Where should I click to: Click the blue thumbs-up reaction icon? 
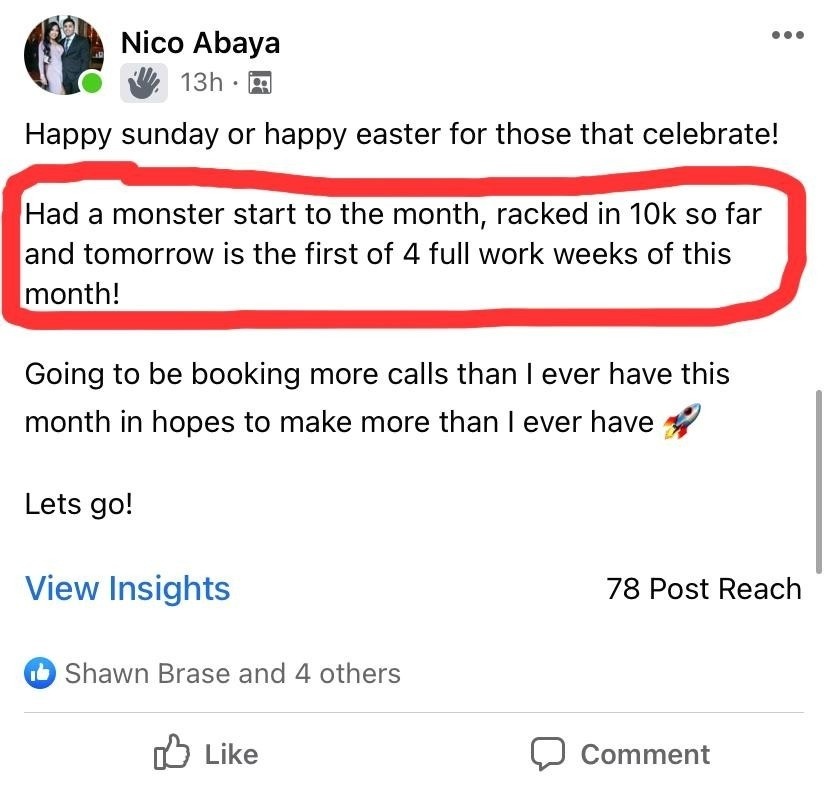(x=40, y=674)
